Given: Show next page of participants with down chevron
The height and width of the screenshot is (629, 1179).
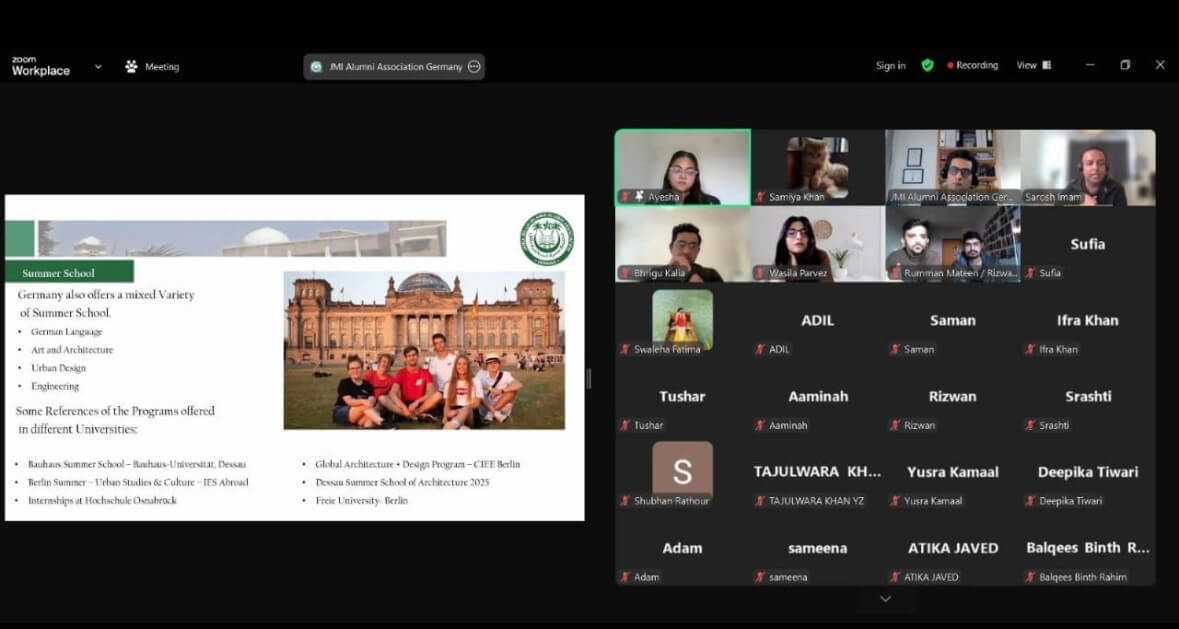Looking at the screenshot, I should [x=884, y=599].
